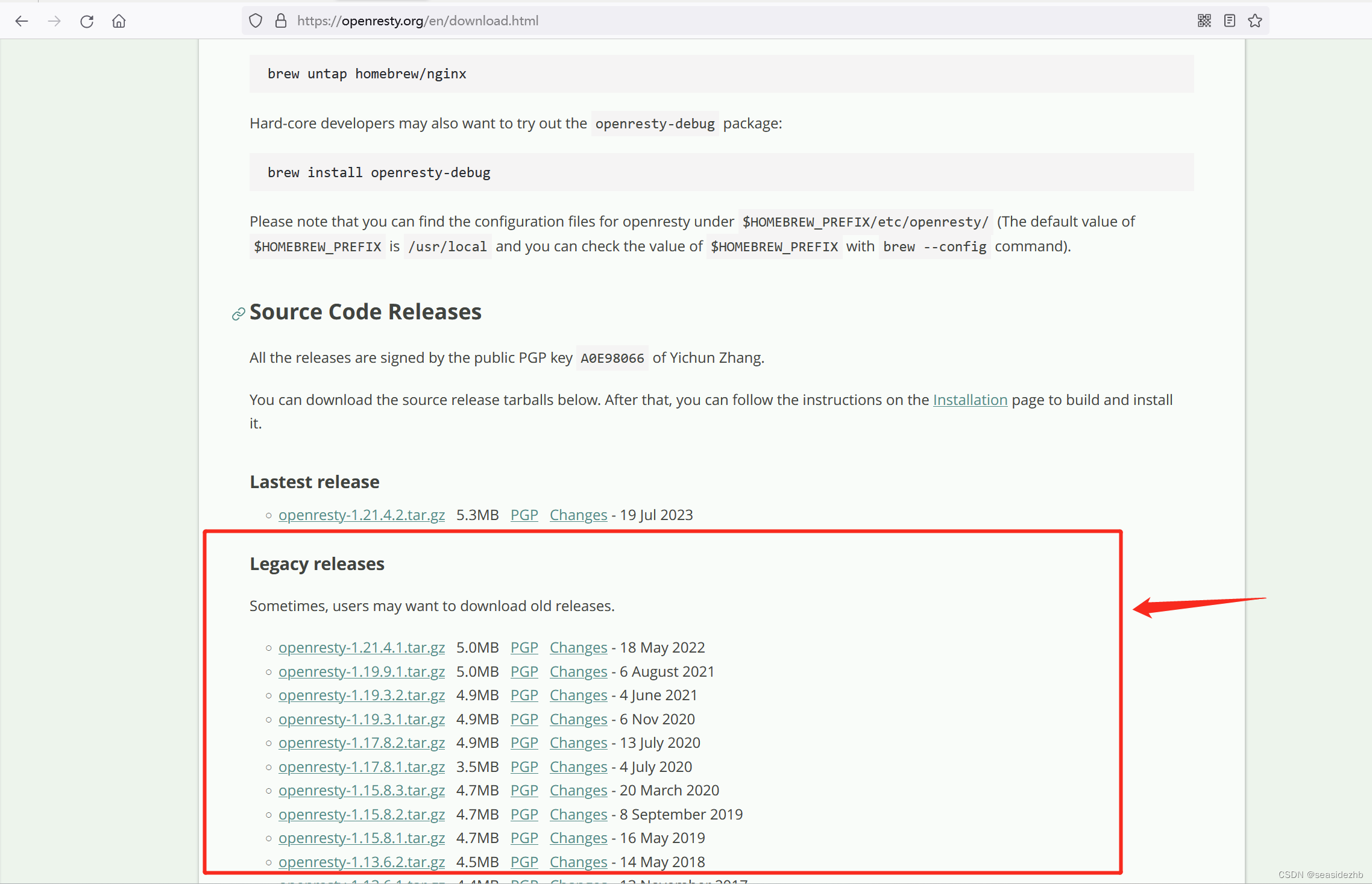This screenshot has height=884, width=1372.
Task: Click the 'brew install openresty-debug' code block
Action: 722,172
